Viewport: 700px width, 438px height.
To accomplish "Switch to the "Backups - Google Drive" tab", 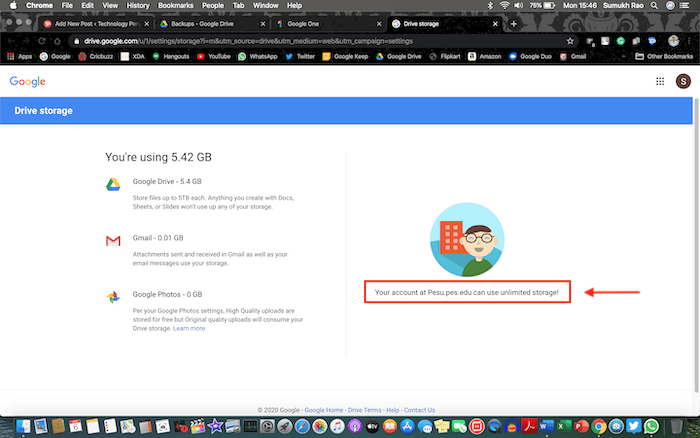I will (212, 24).
